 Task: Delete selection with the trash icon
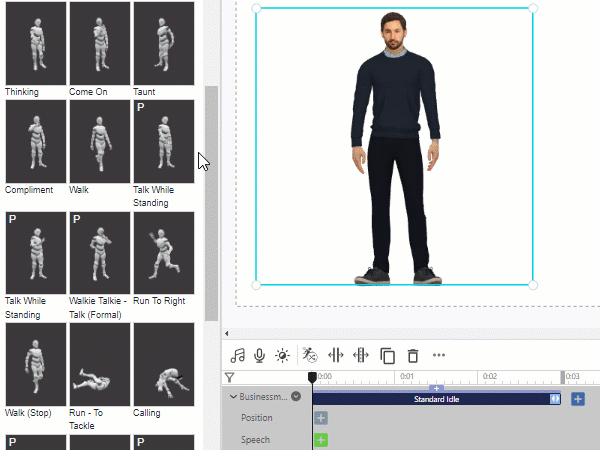coord(413,355)
